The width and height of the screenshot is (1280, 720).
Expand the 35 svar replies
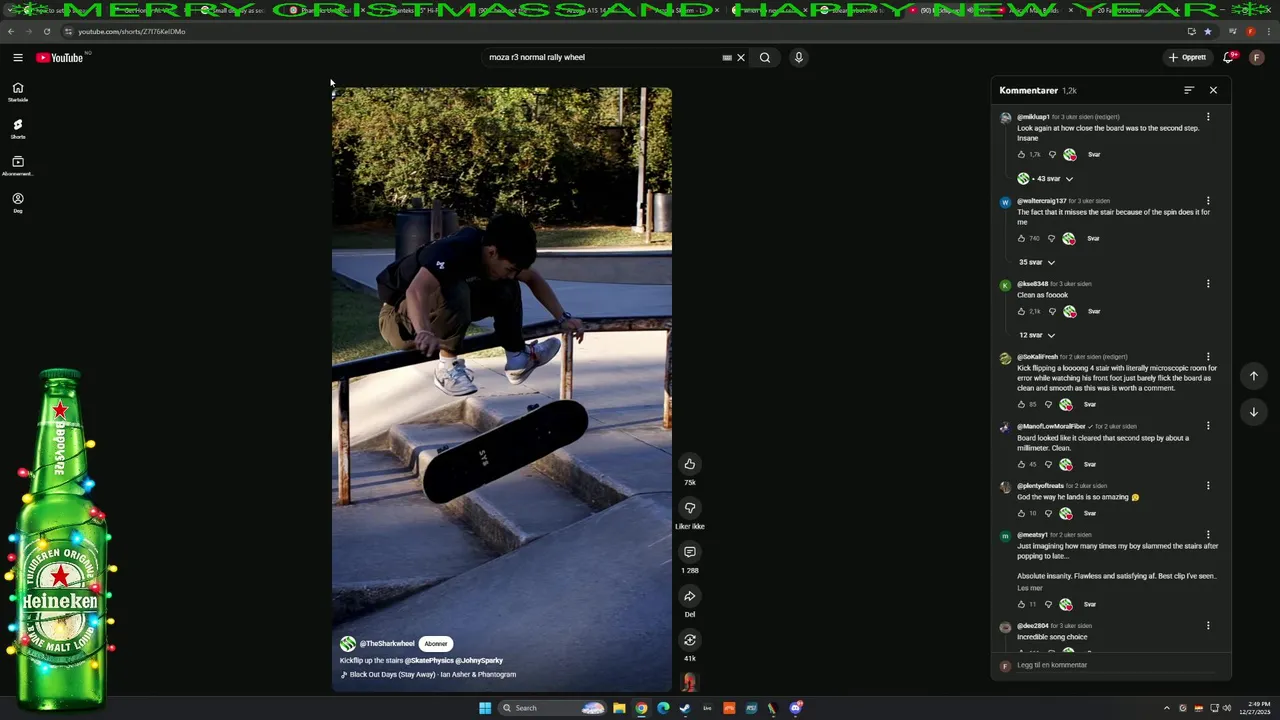click(1037, 262)
